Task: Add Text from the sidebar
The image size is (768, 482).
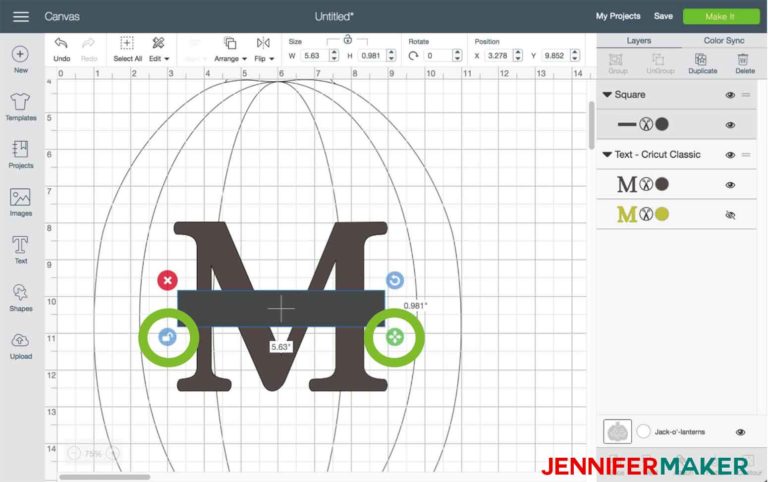Action: click(x=21, y=250)
